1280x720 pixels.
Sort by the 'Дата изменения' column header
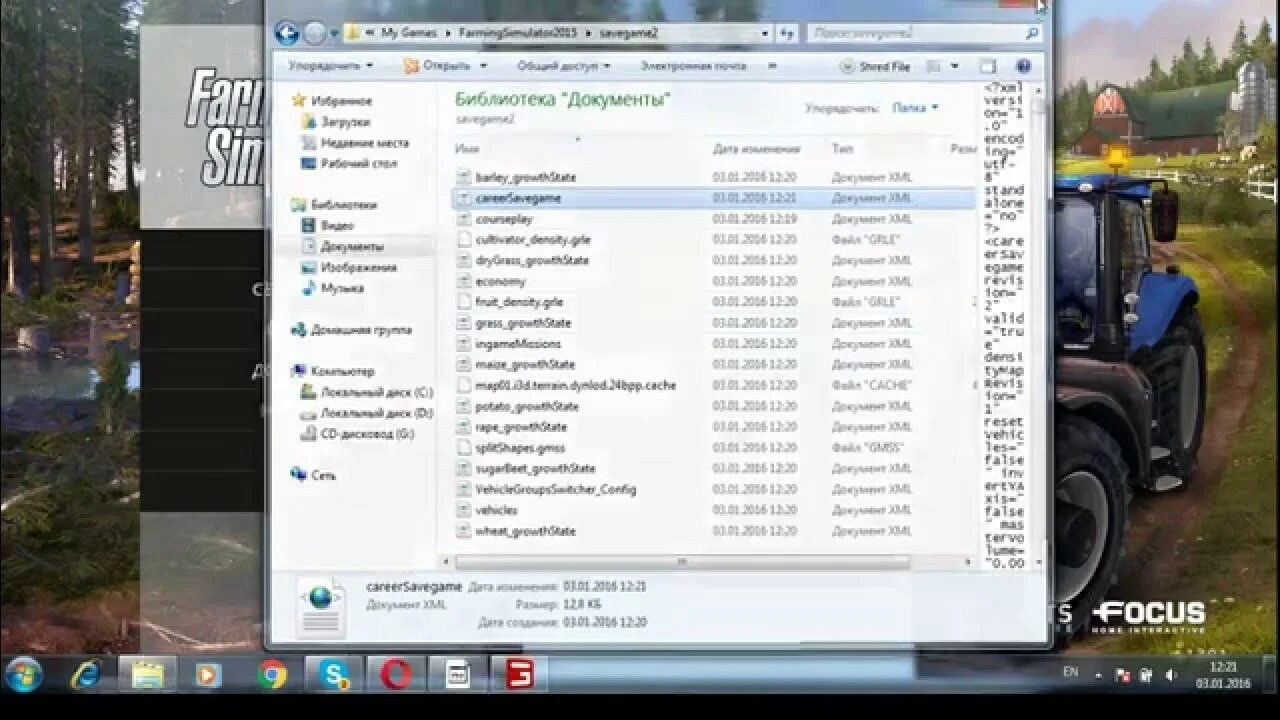pos(757,149)
